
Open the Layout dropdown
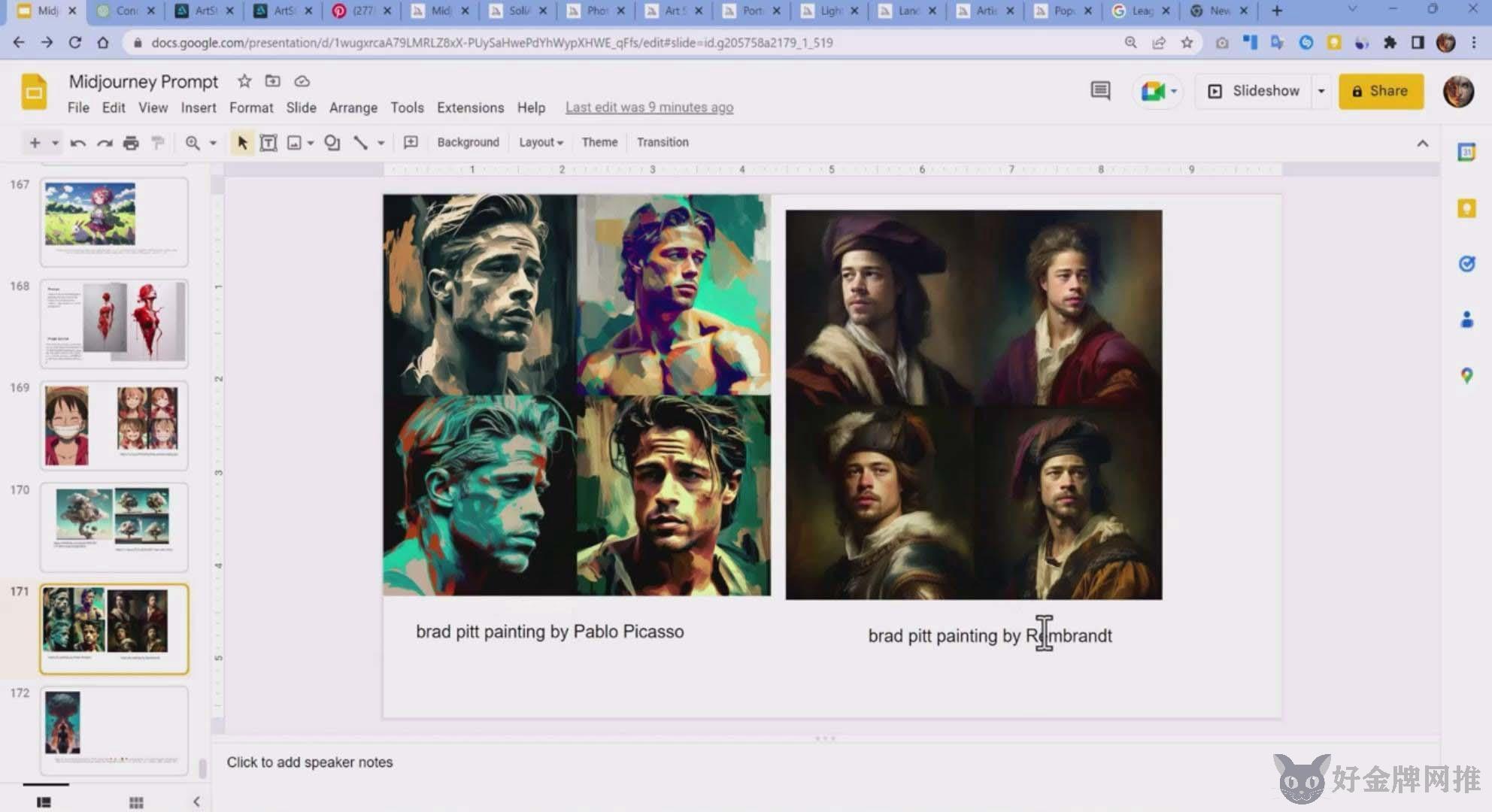tap(541, 142)
